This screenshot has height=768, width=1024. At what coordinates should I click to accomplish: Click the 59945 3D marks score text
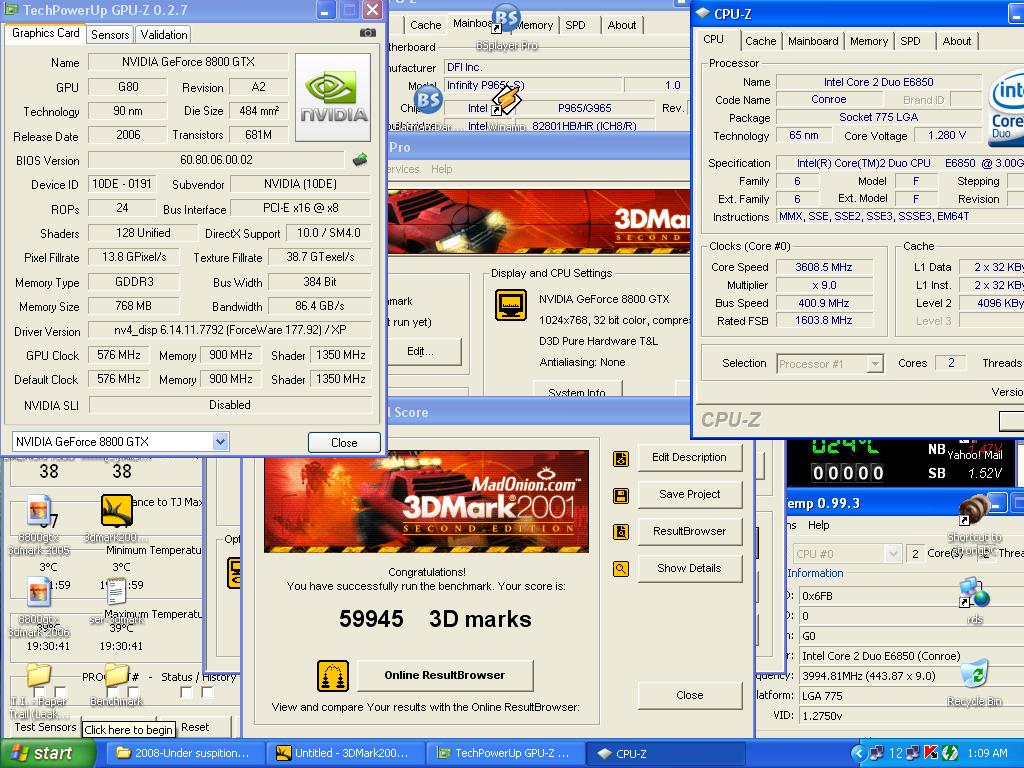point(435,619)
